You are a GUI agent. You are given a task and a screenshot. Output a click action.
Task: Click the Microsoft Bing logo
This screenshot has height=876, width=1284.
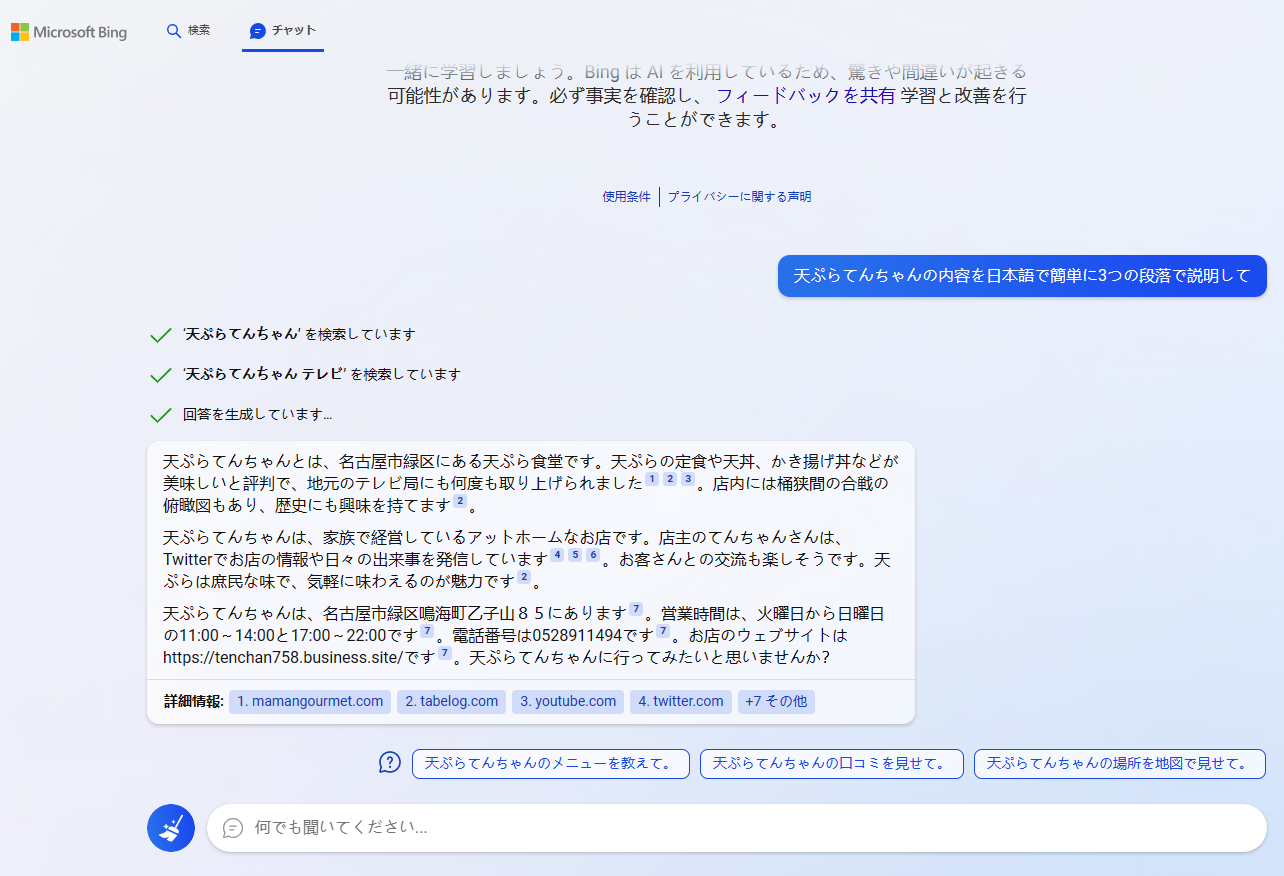point(69,32)
